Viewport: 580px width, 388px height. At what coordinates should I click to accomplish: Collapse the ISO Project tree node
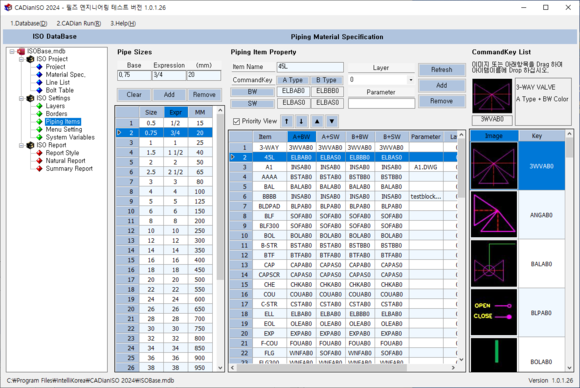point(21,59)
